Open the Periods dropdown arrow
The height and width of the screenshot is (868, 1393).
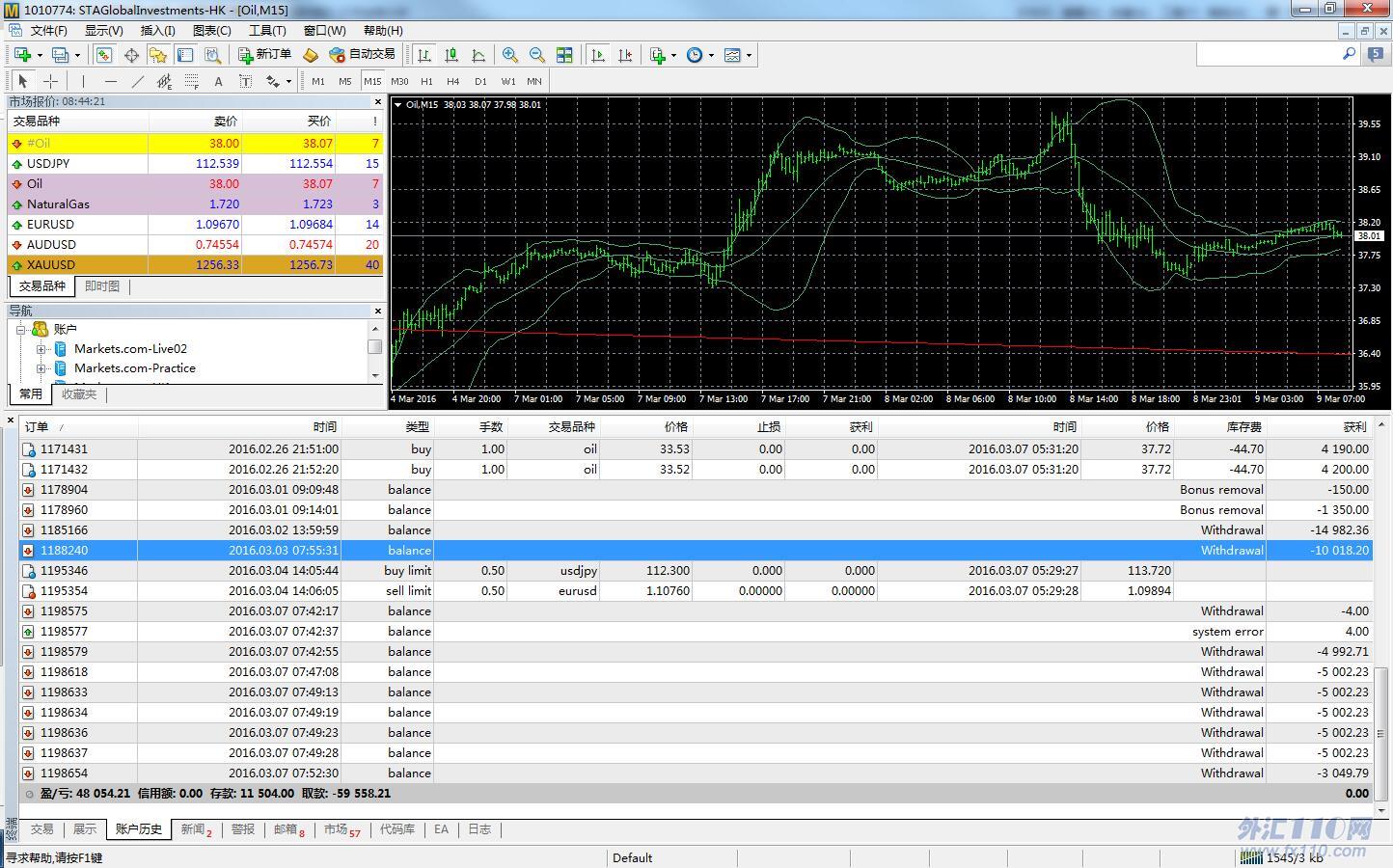coord(711,55)
